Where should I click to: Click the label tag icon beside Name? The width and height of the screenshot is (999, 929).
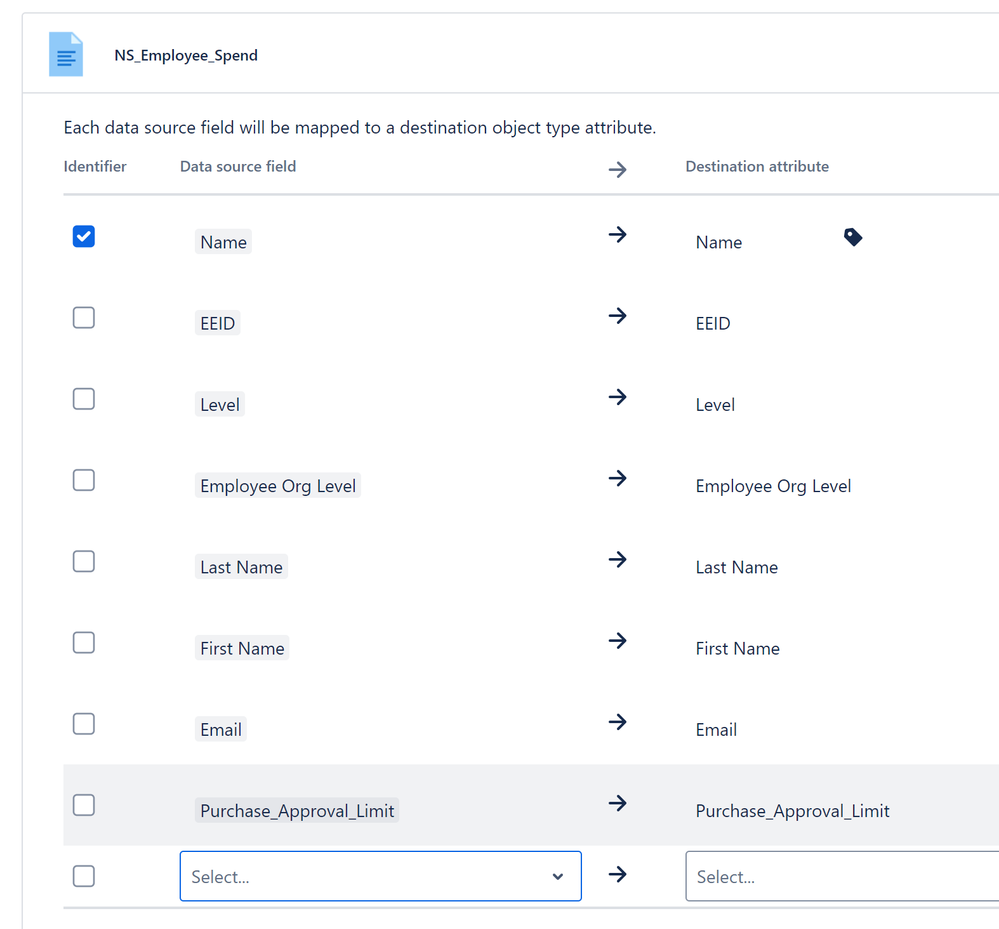(853, 237)
